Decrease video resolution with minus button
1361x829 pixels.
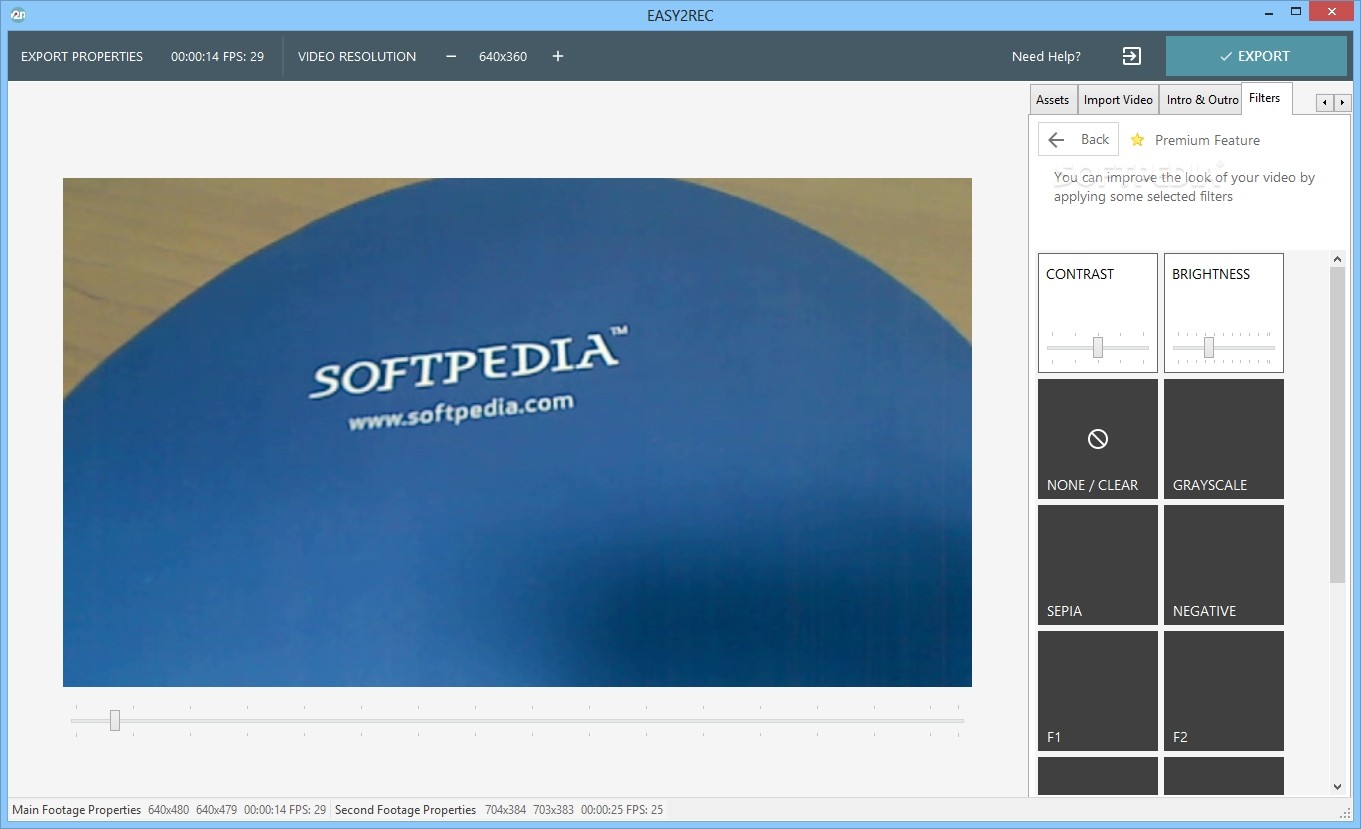tap(451, 56)
